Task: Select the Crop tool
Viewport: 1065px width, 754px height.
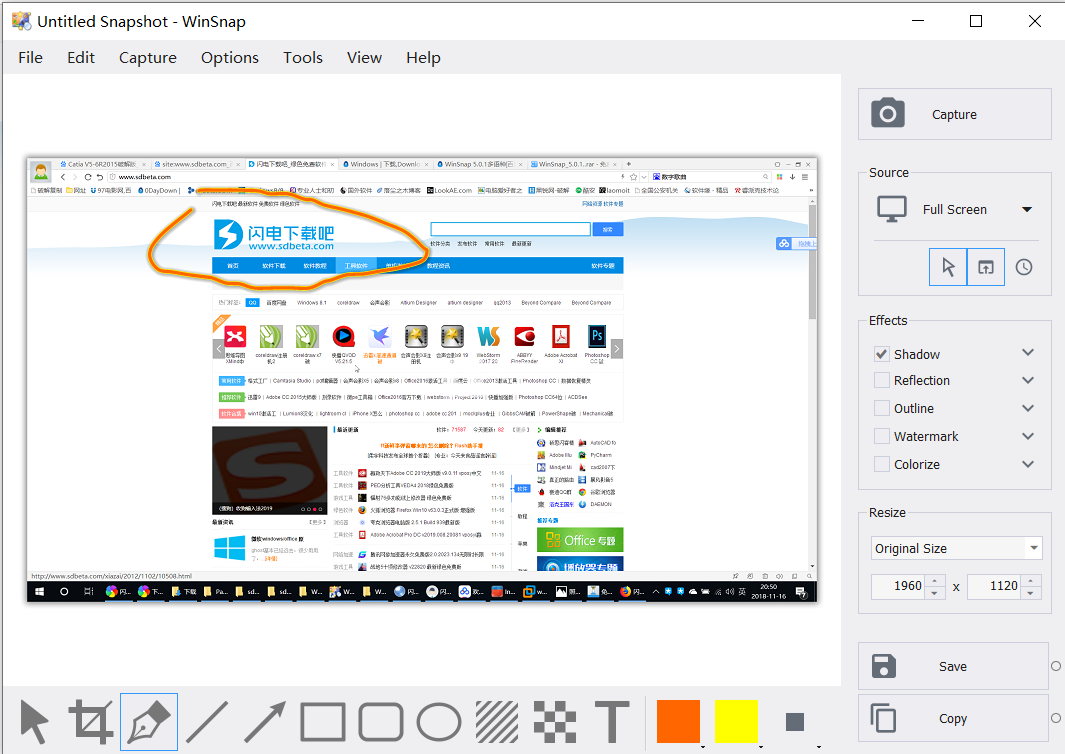Action: click(90, 721)
